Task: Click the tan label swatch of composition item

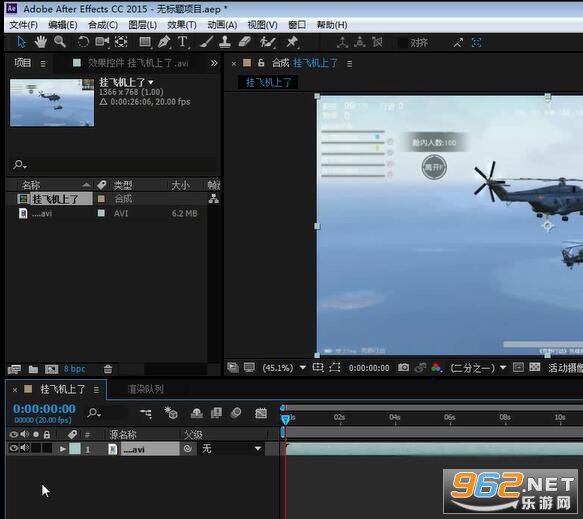Action: point(101,199)
